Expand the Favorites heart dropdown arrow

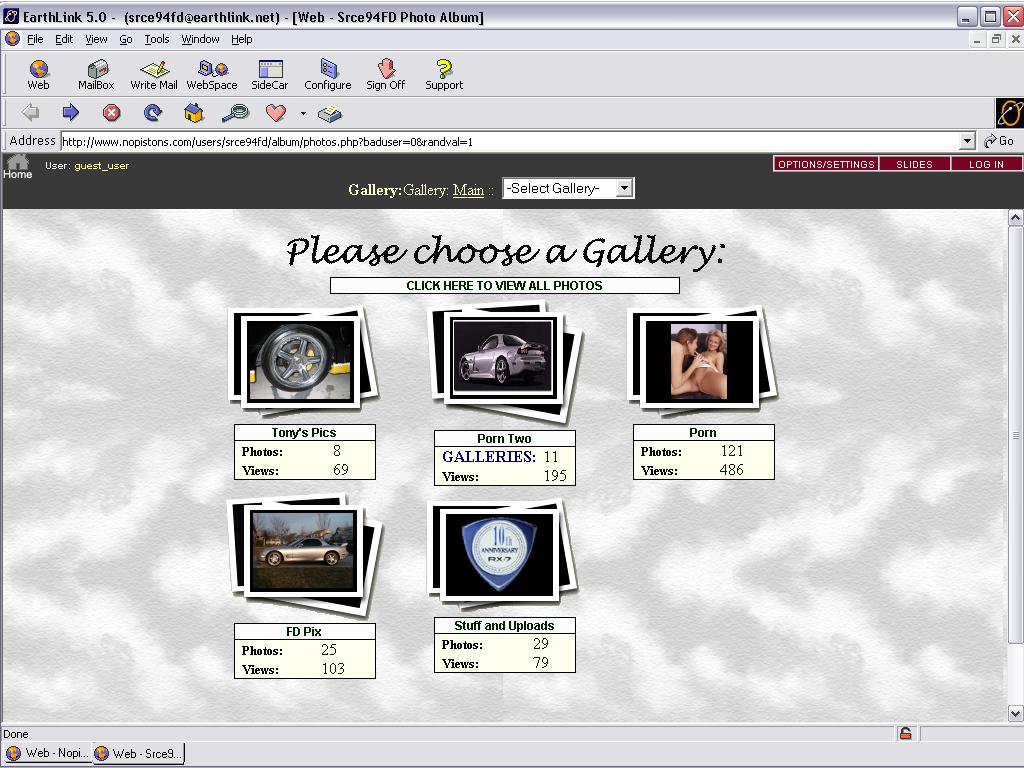tap(303, 113)
